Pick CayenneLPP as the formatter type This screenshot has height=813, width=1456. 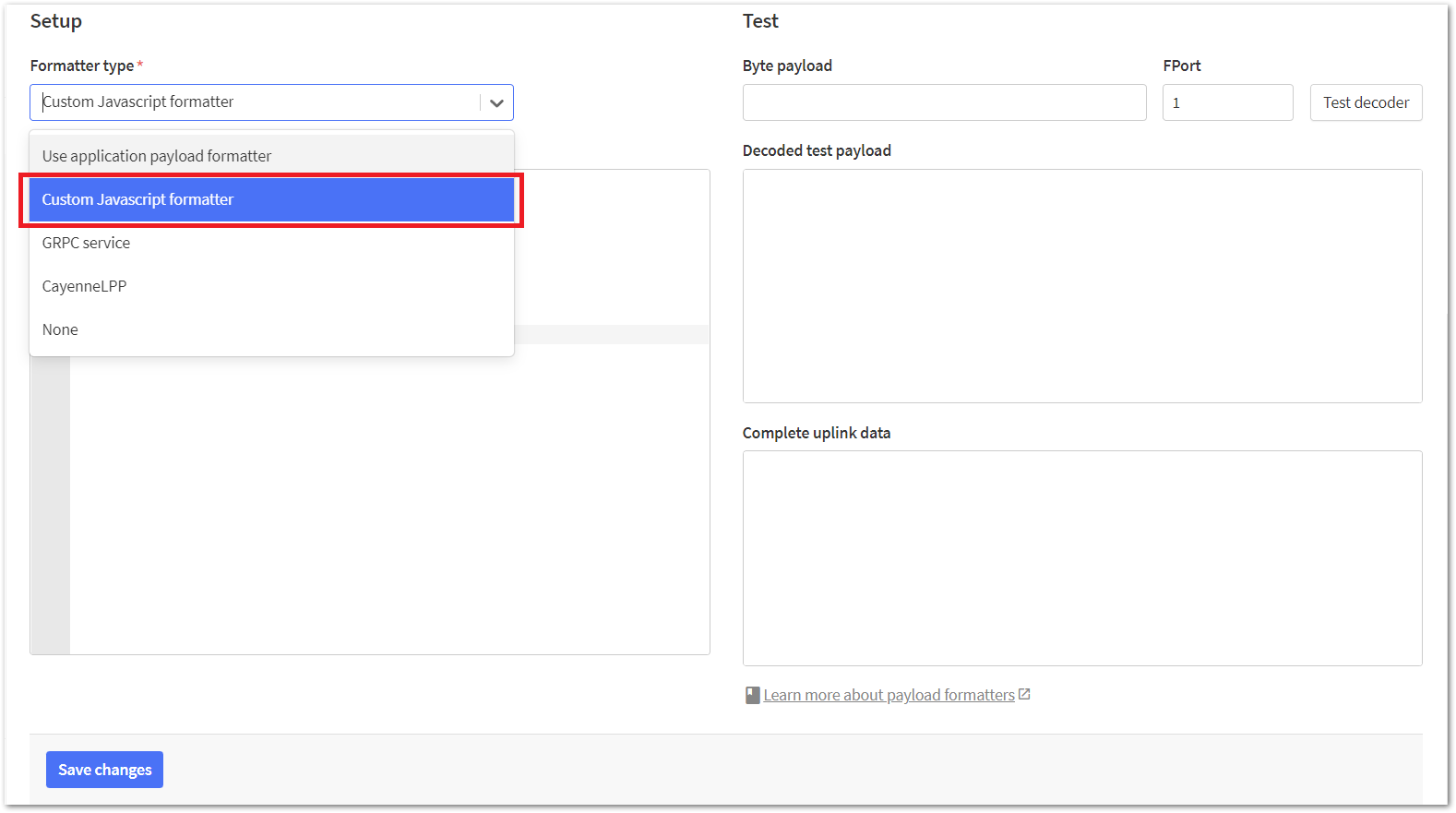point(85,286)
